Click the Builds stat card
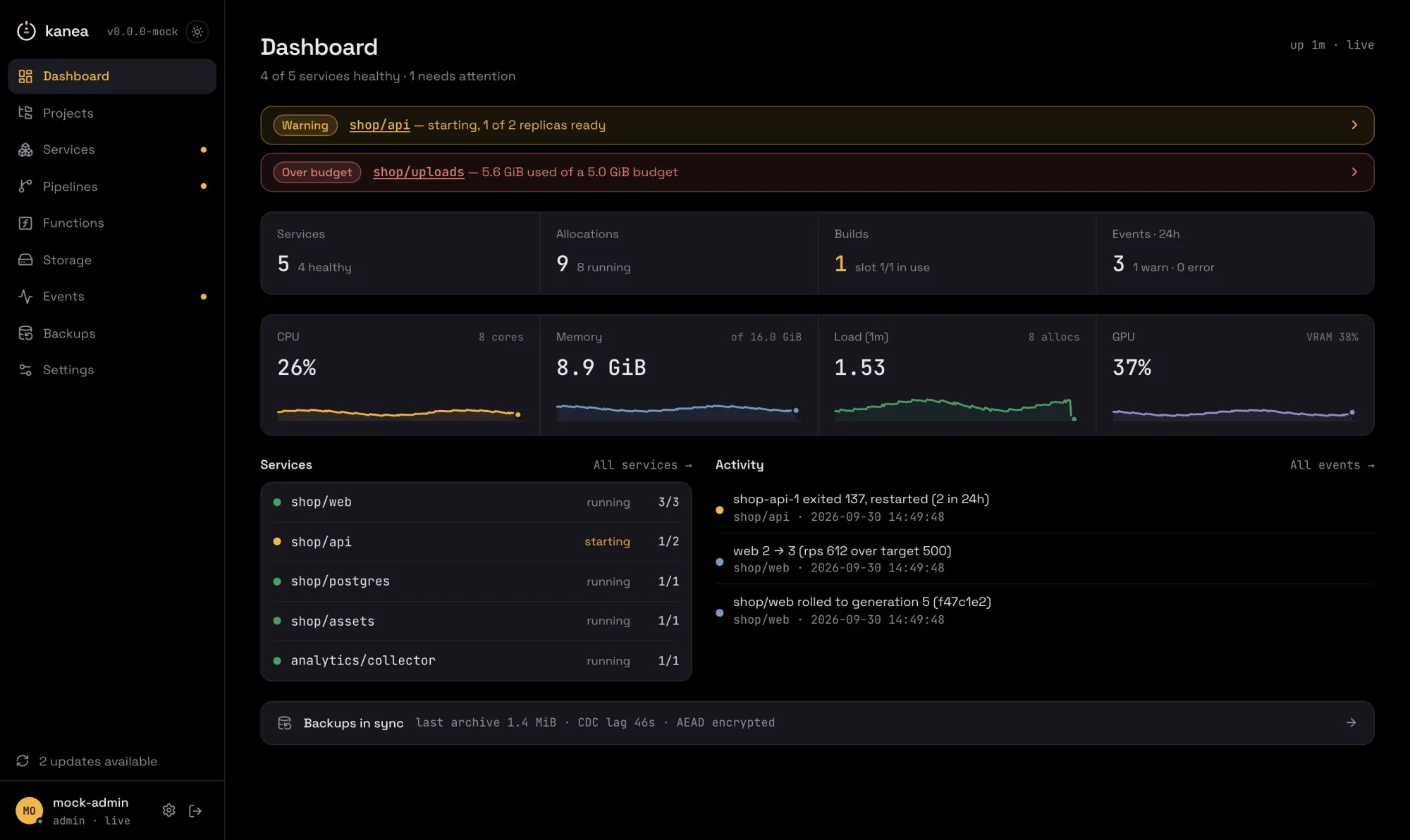 (957, 253)
